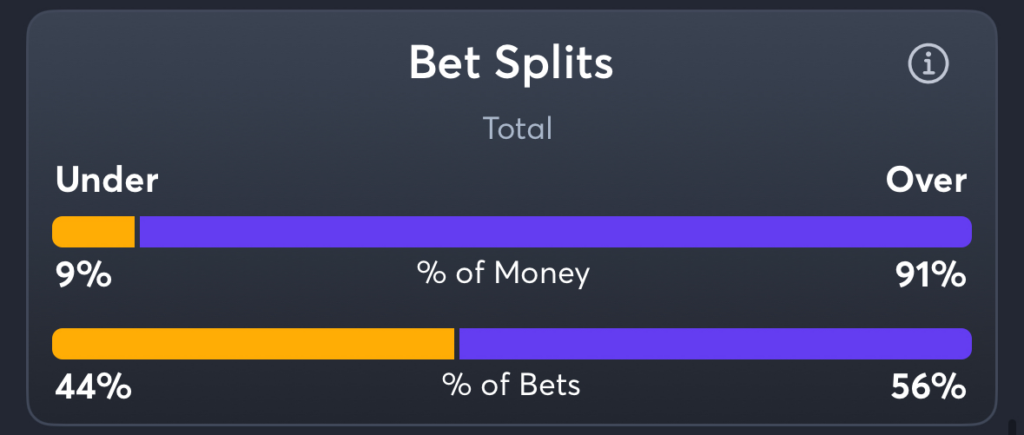
Task: Select the 9% money value
Action: point(82,274)
